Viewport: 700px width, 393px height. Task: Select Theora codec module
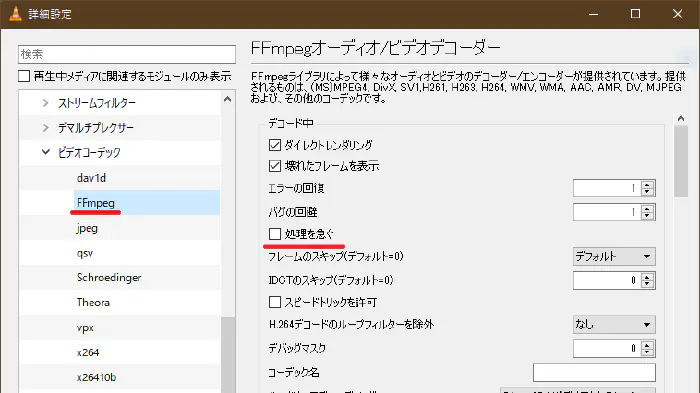pyautogui.click(x=93, y=302)
